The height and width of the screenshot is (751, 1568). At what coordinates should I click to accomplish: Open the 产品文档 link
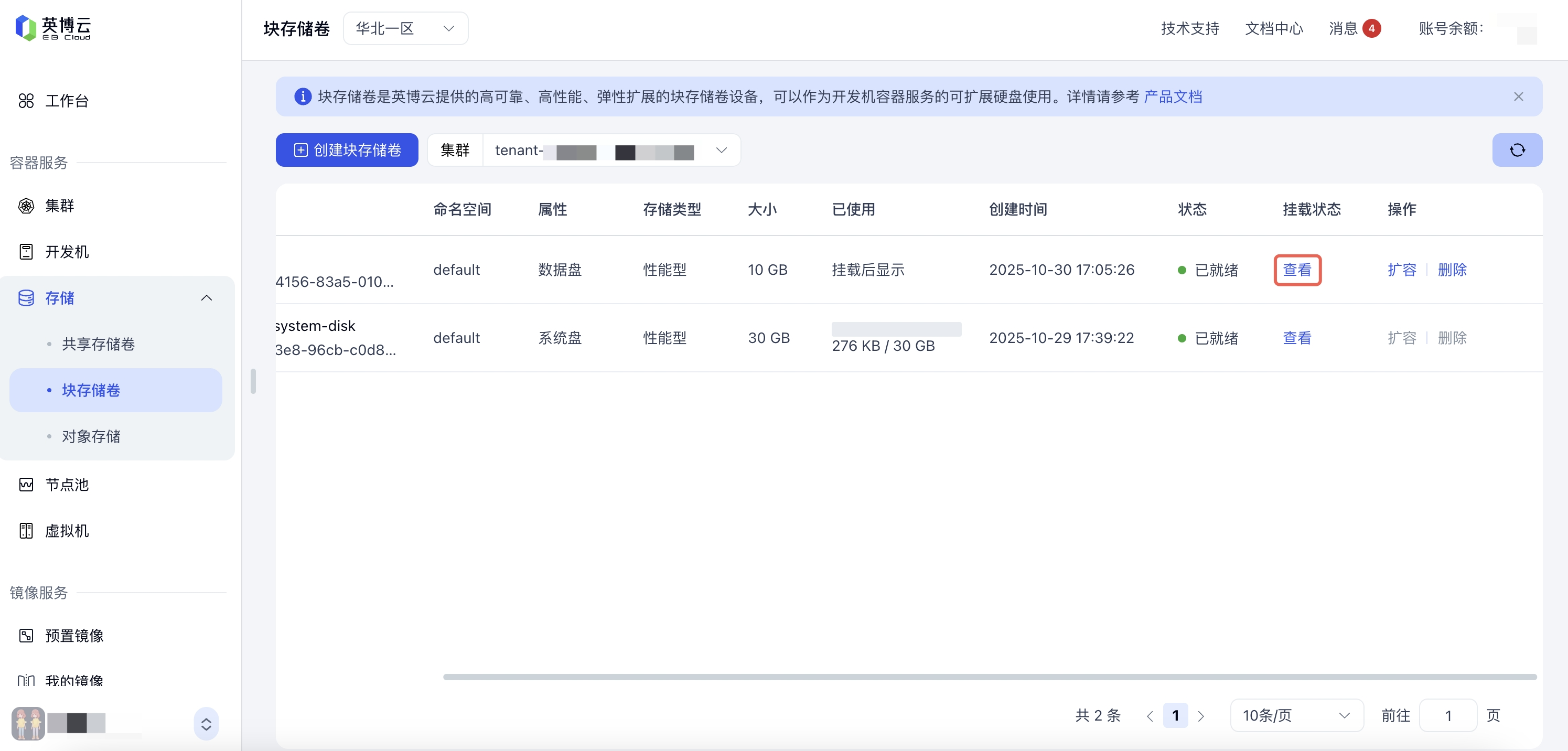point(1173,96)
